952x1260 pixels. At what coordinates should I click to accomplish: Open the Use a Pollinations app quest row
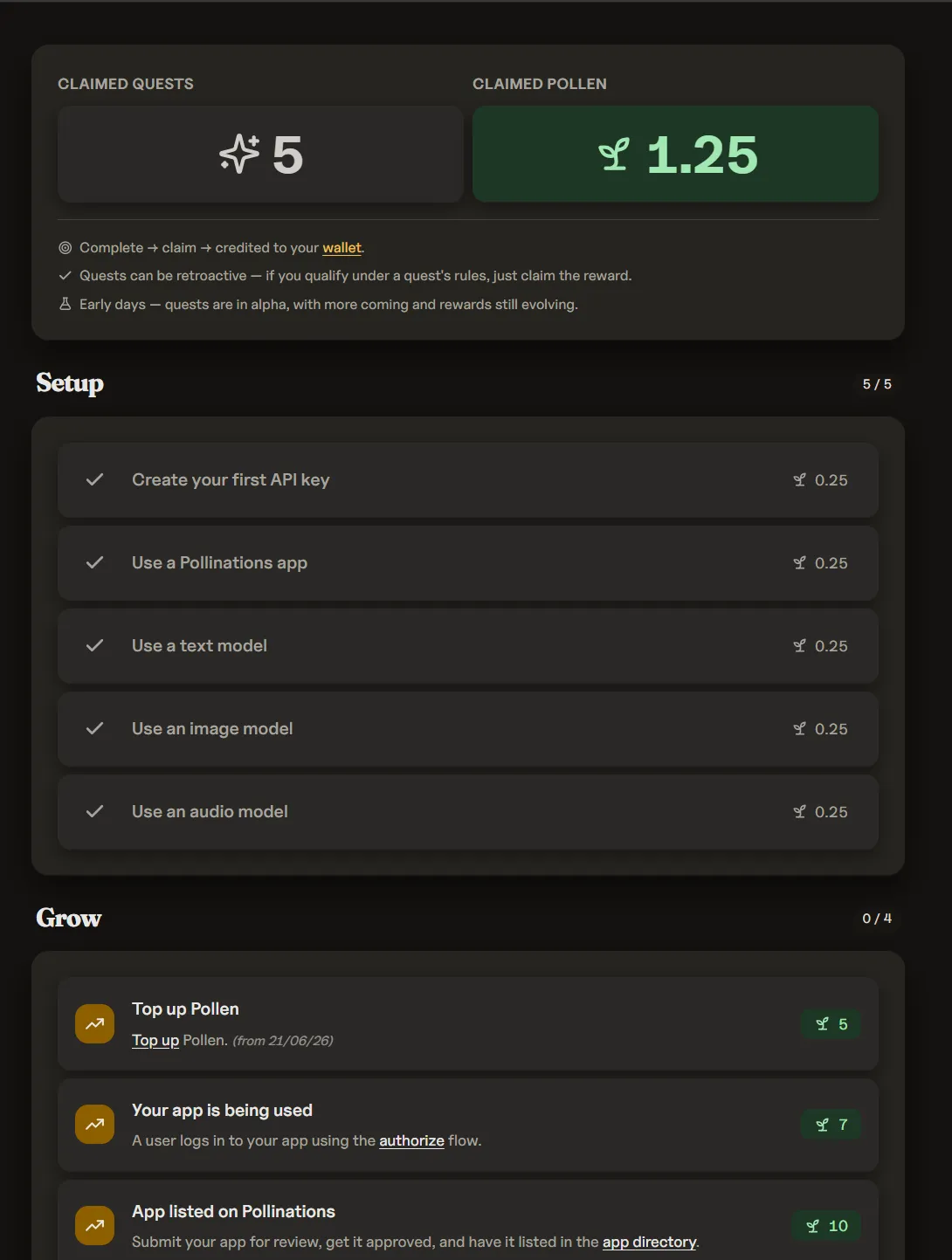(468, 563)
